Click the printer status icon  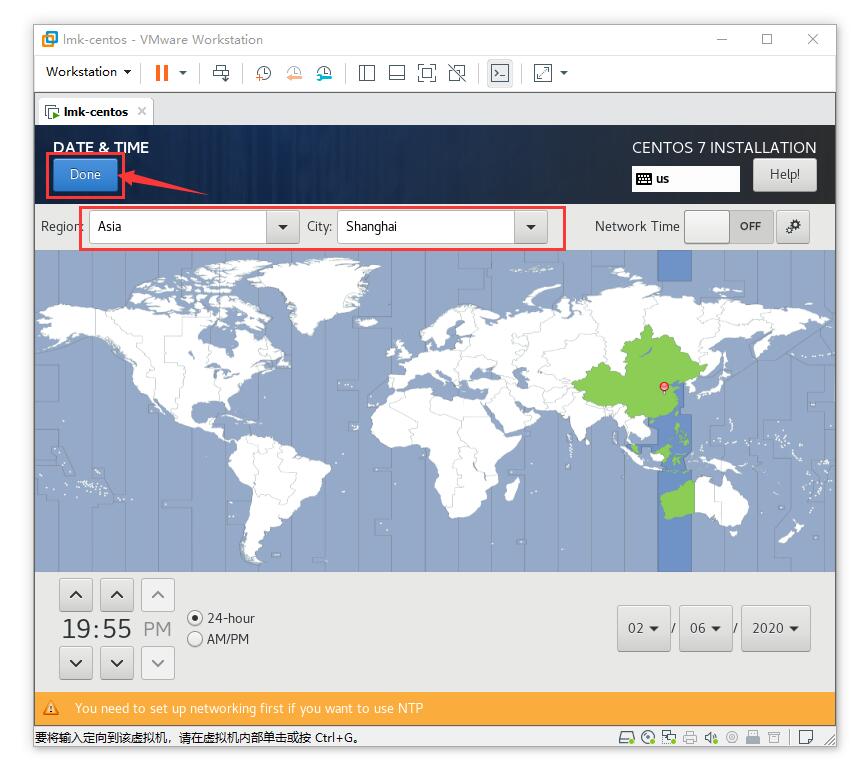pos(690,738)
